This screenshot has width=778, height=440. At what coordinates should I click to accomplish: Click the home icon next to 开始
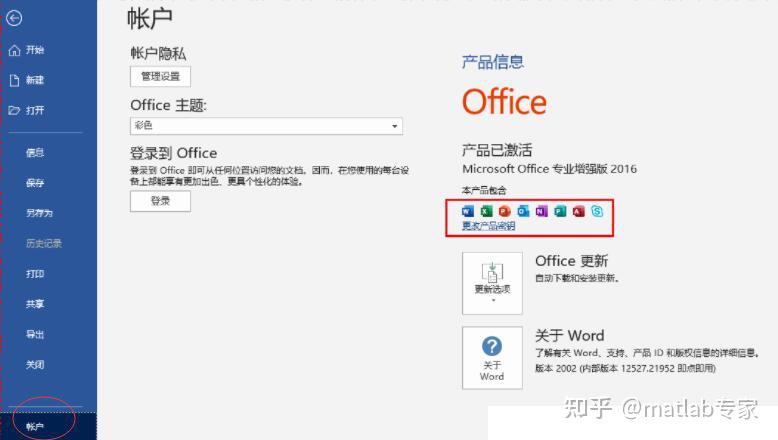pos(14,50)
